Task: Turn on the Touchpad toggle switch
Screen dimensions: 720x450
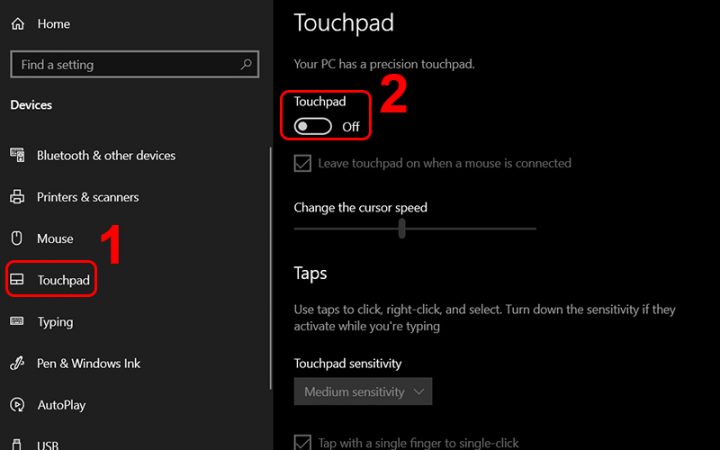Action: (313, 127)
